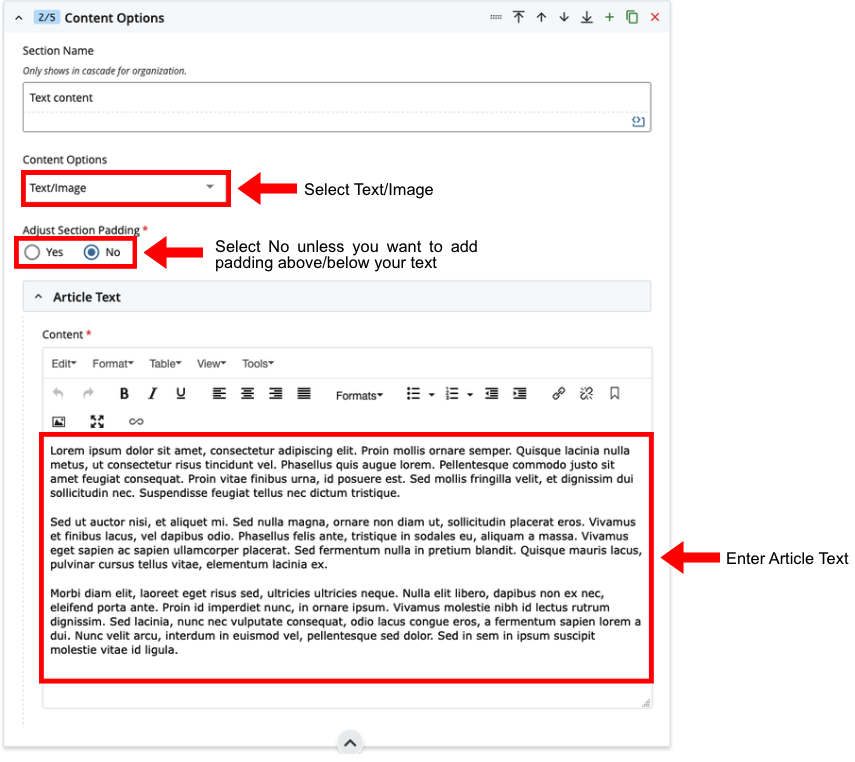Select No for Adjust Section Padding
Image resolution: width=855 pixels, height=762 pixels.
click(92, 252)
